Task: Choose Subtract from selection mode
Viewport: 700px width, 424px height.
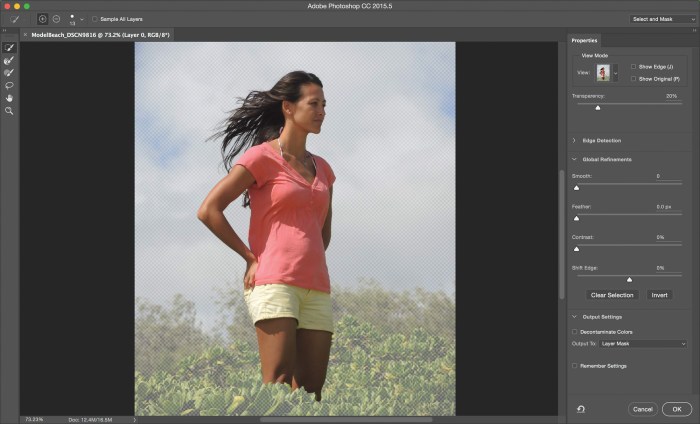Action: pos(56,19)
